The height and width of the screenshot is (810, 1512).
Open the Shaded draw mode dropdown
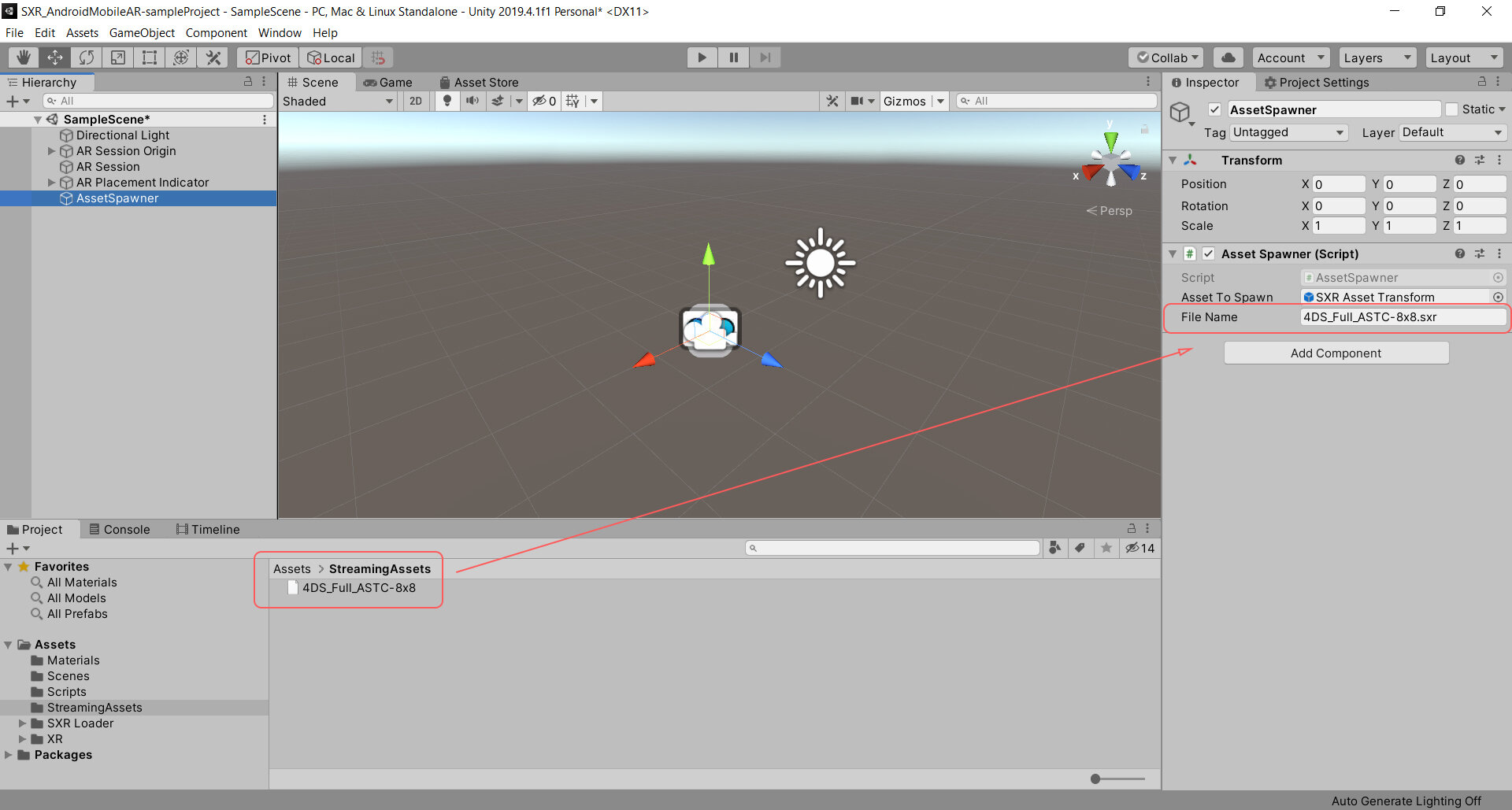point(338,101)
